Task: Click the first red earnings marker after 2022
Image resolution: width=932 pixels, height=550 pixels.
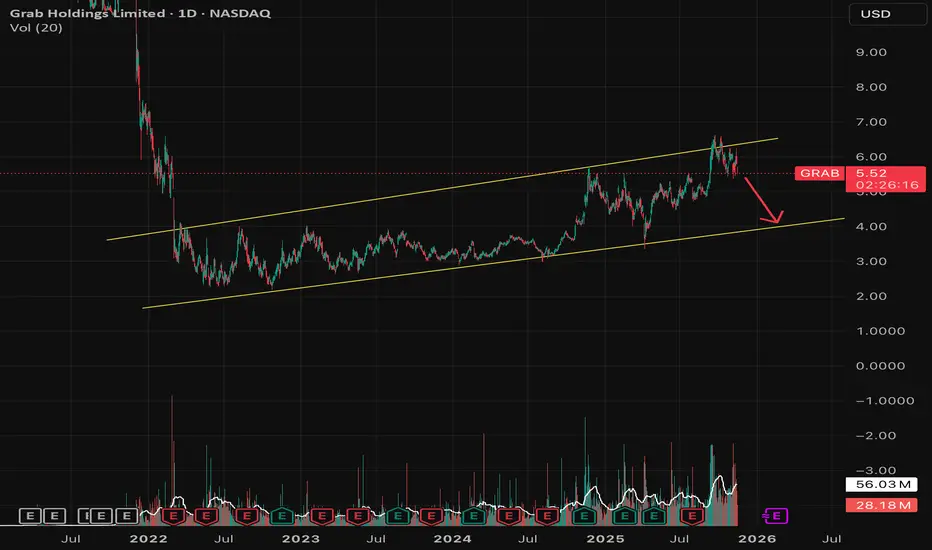Action: pyautogui.click(x=174, y=516)
